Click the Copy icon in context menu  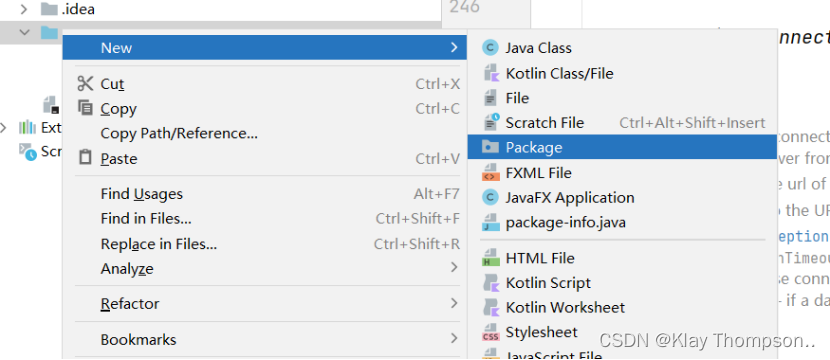[x=85, y=108]
